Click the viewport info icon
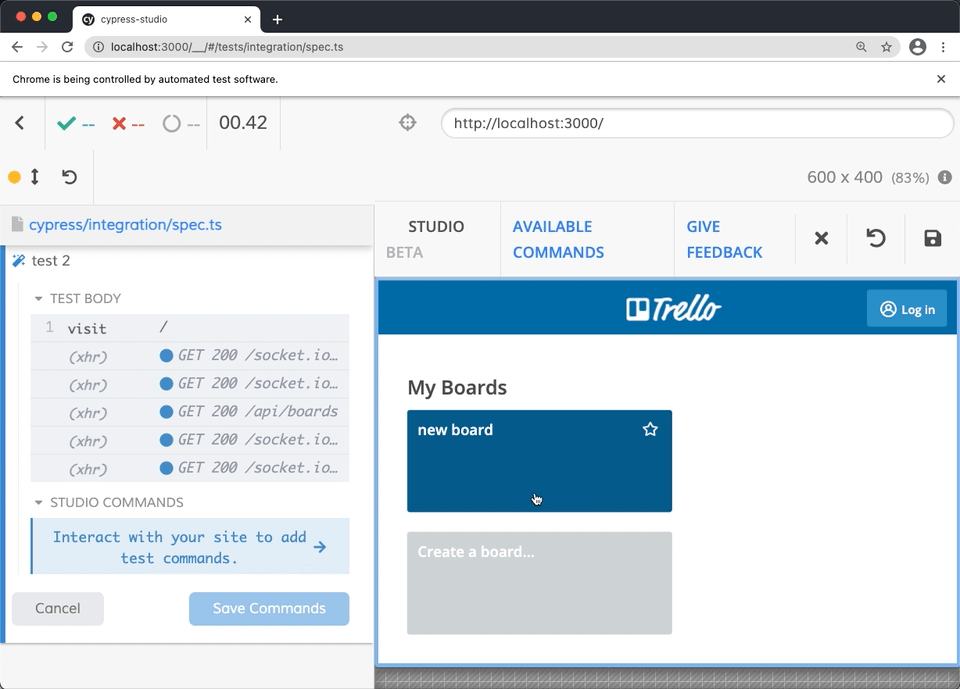 coord(944,177)
